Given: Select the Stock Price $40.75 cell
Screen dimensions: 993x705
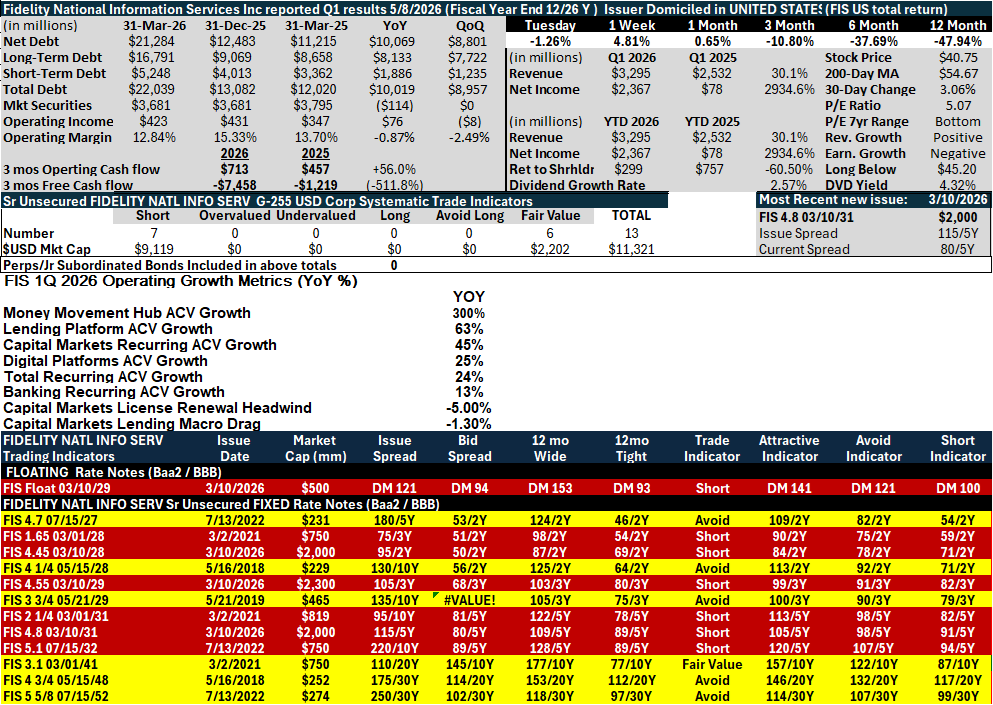Looking at the screenshot, I should (960, 58).
